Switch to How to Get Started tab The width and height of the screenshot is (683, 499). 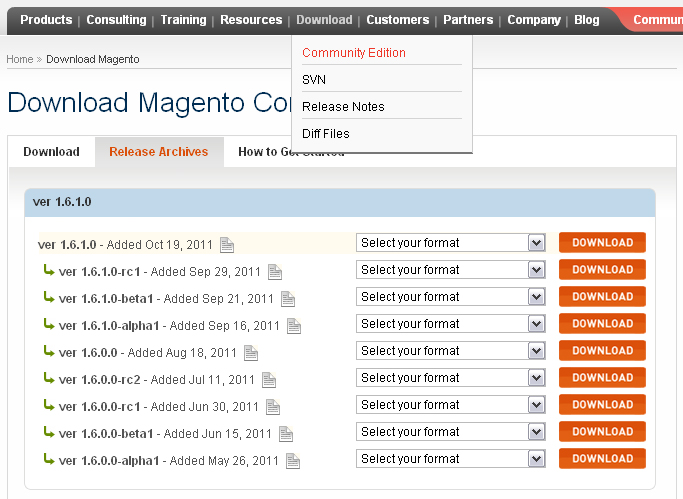click(291, 152)
